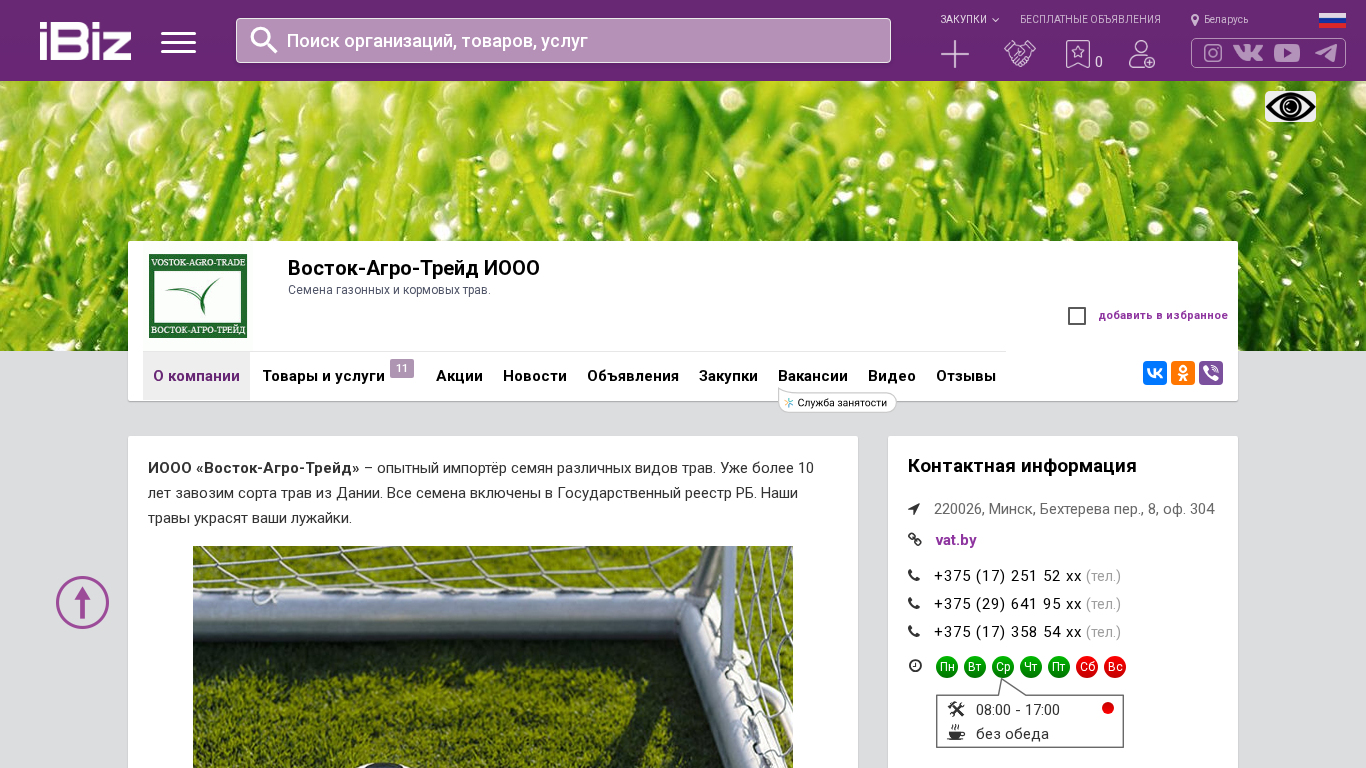
Task: Open the iBiz home logo
Action: (x=85, y=41)
